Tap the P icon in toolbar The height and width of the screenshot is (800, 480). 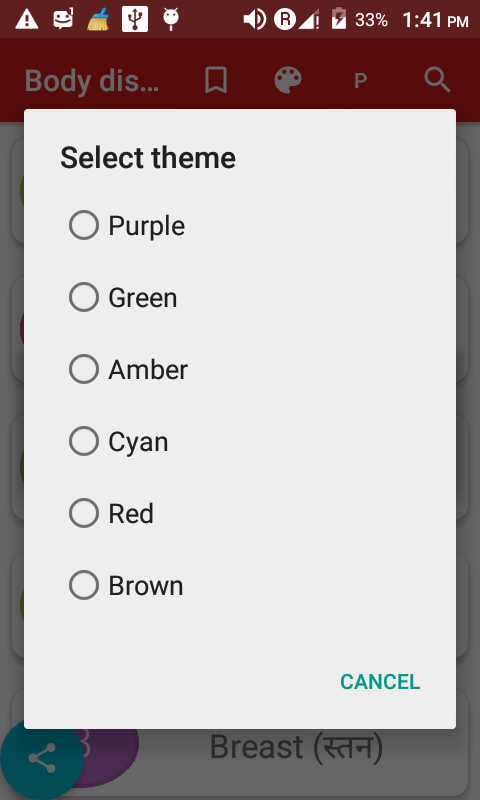point(361,81)
